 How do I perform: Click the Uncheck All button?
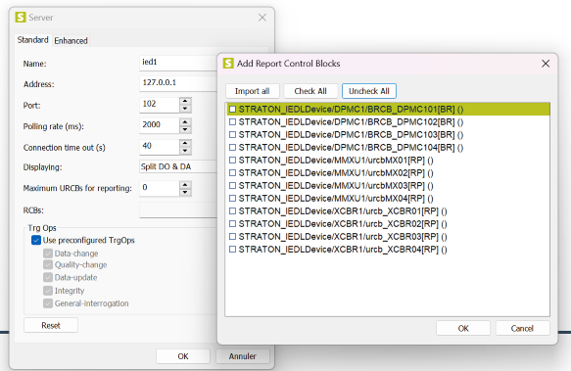coord(369,91)
